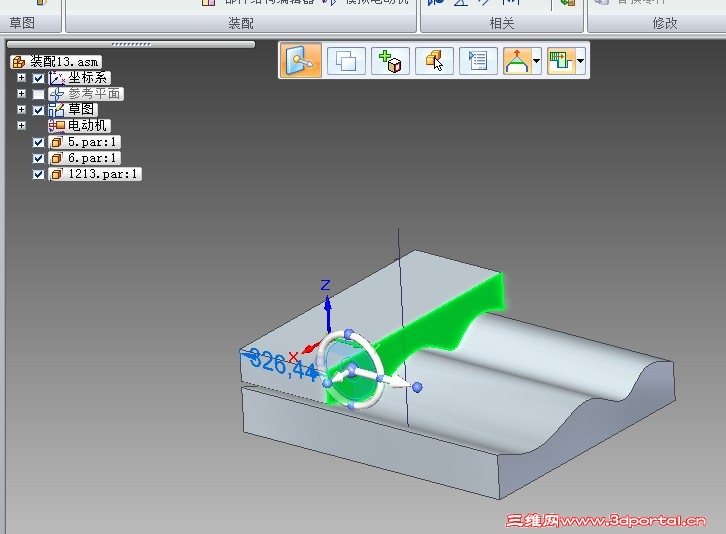This screenshot has width=726, height=534.
Task: Click the blue knob at steering wheel arrow end
Action: point(417,387)
